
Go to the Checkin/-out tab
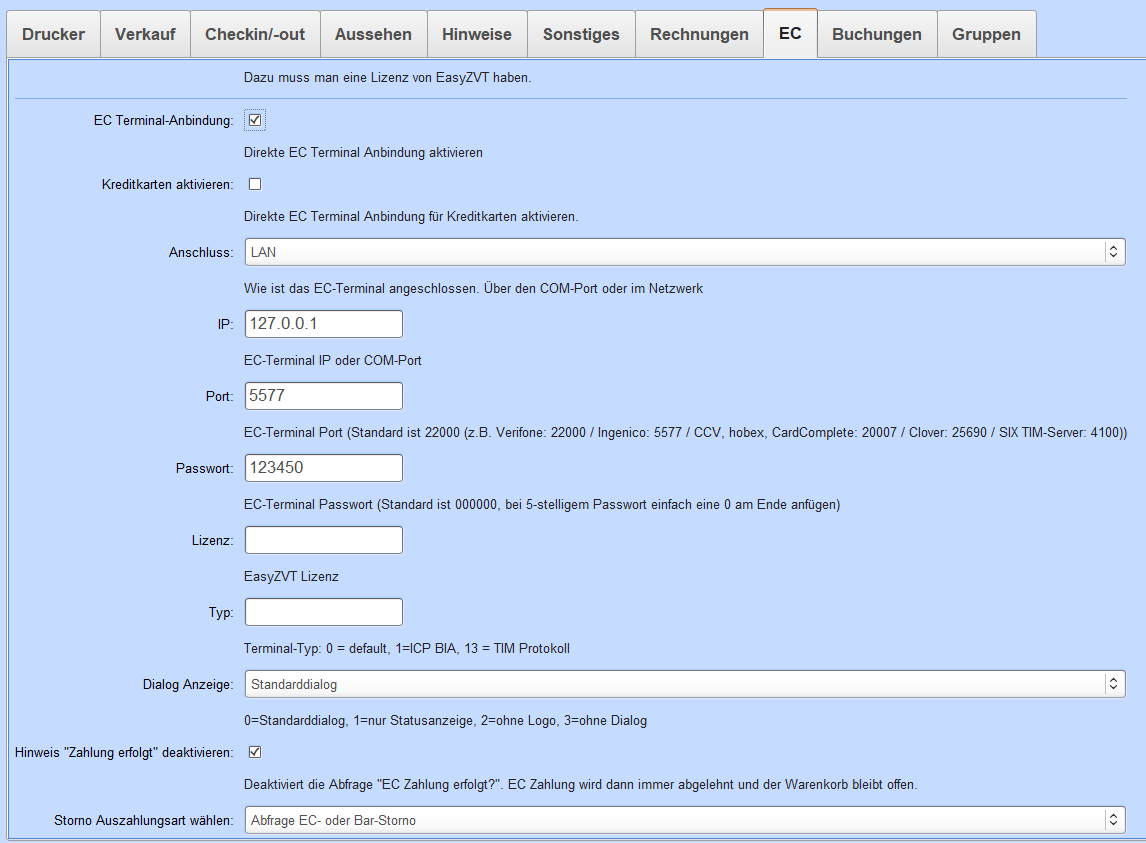(255, 34)
